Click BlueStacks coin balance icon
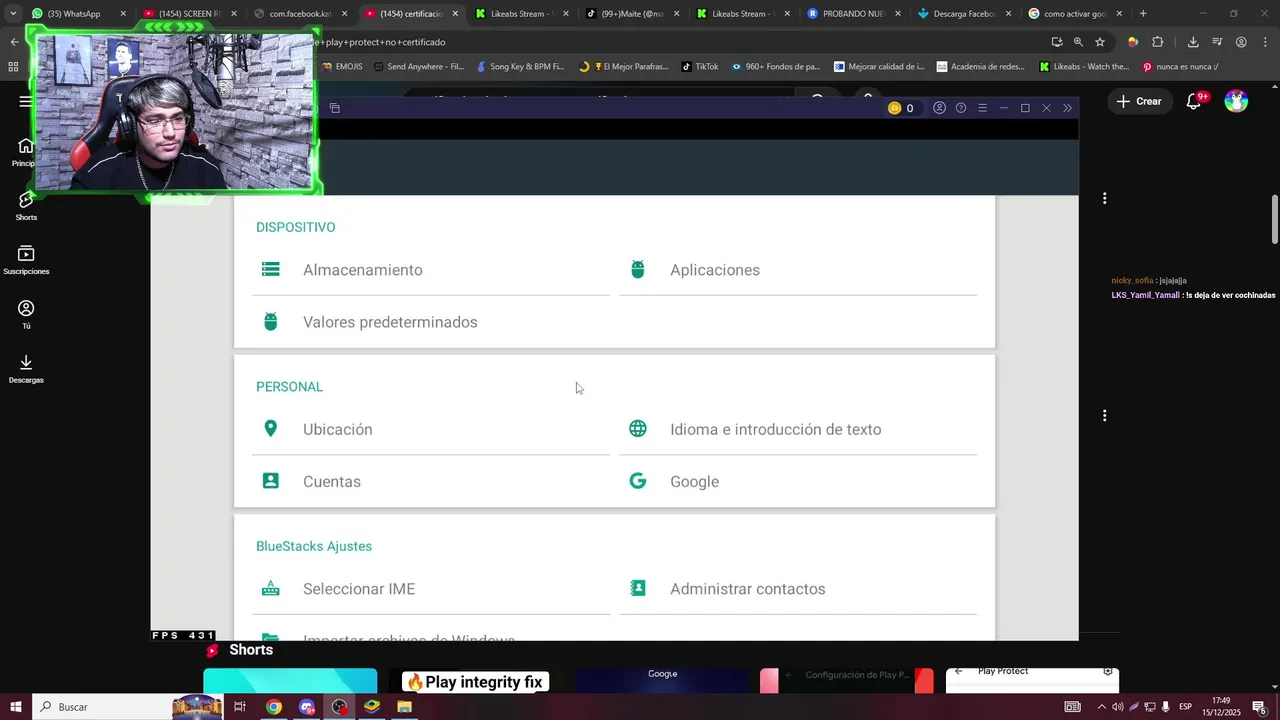The image size is (1280, 720). point(895,108)
